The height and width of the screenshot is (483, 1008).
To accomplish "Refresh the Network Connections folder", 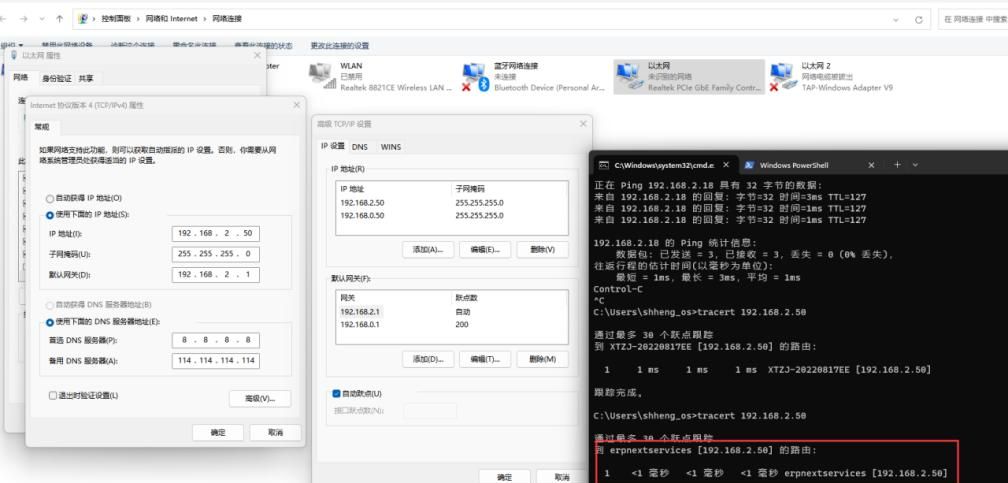I will click(x=919, y=20).
